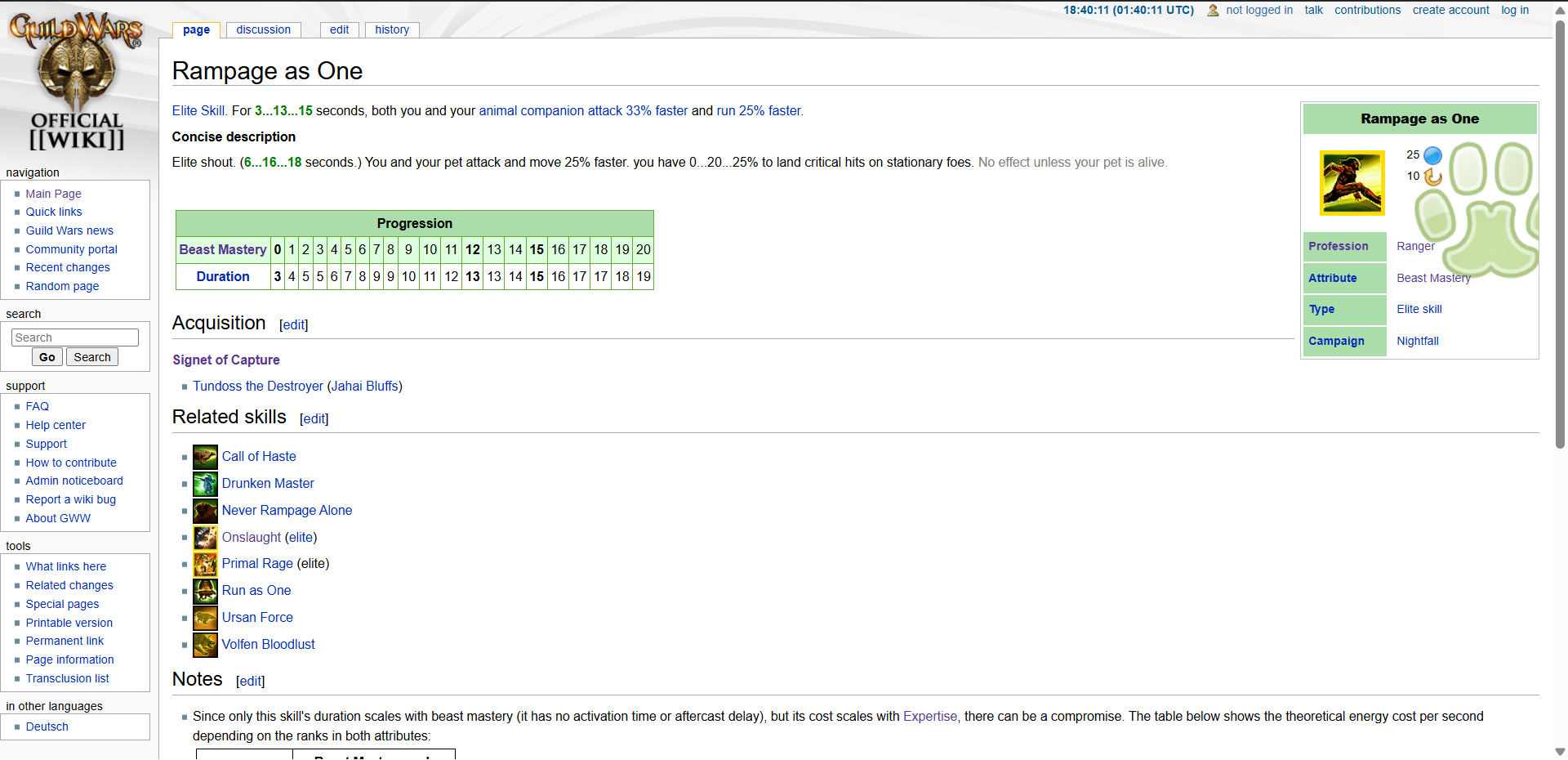The height and width of the screenshot is (760, 1568).
Task: Open How to contribute link
Action: [71, 463]
